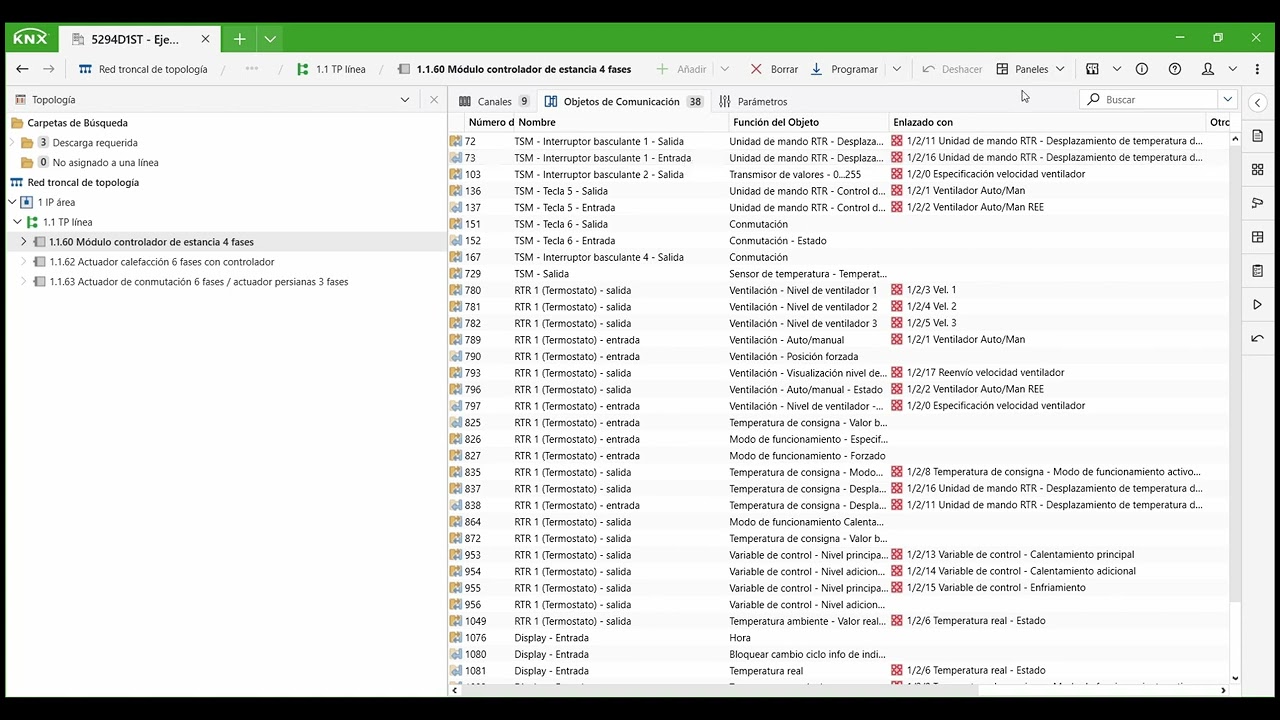This screenshot has width=1280, height=720.
Task: Sort by the Número column header
Action: pos(490,122)
